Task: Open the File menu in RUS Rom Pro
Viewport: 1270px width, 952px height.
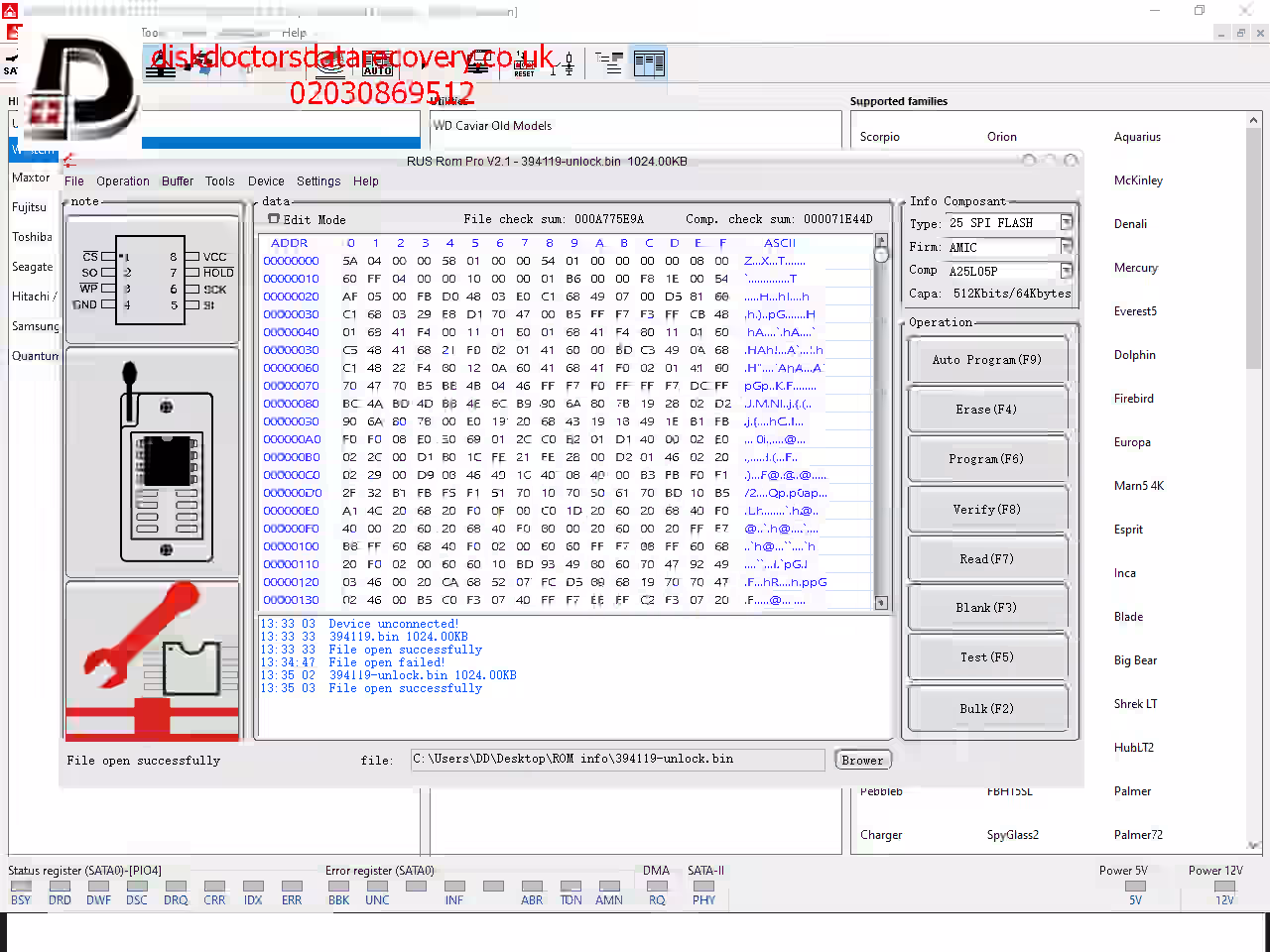Action: pyautogui.click(x=74, y=181)
